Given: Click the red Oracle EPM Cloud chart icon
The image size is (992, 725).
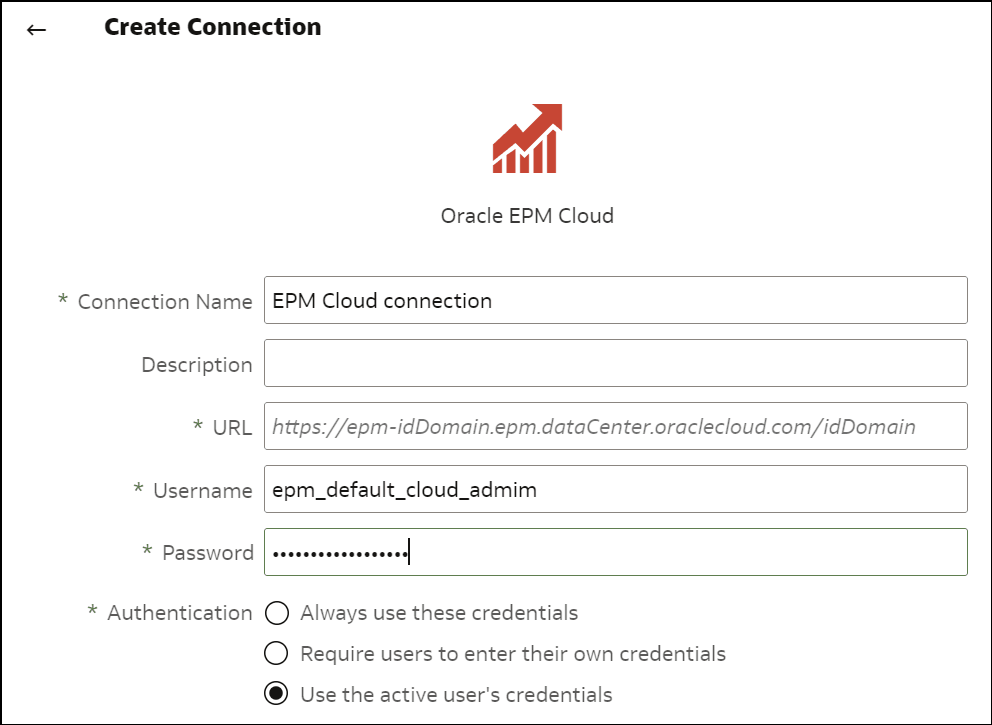Looking at the screenshot, I should (527, 139).
